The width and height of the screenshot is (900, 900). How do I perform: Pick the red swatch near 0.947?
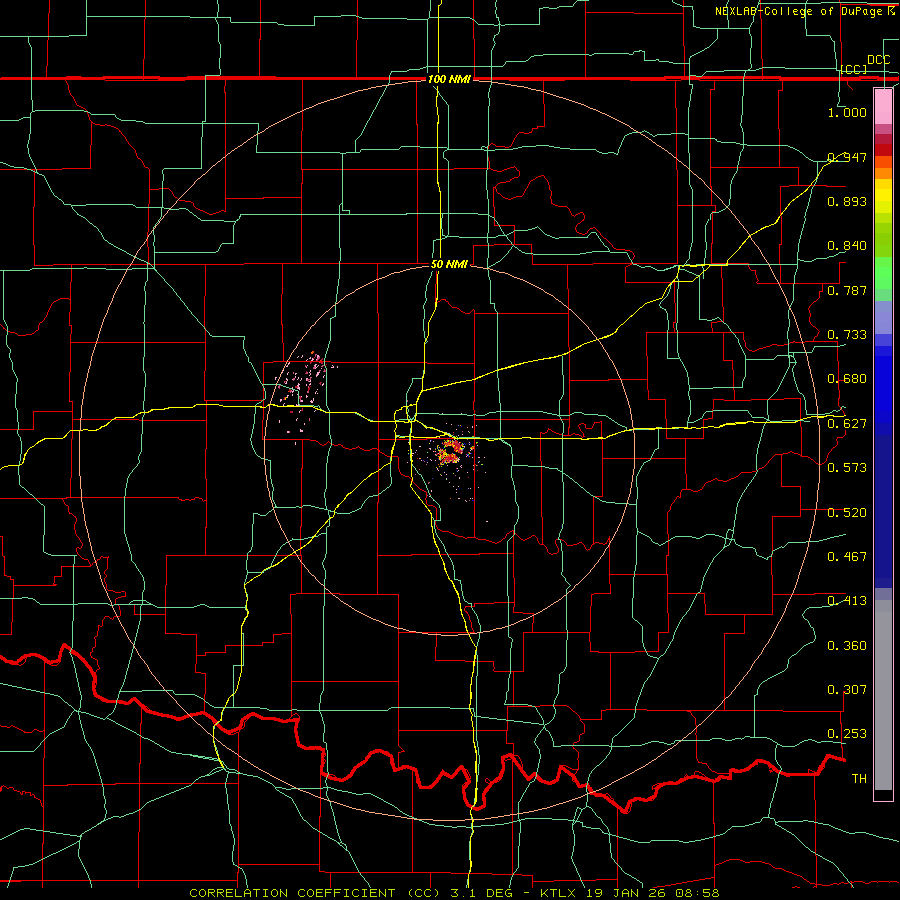coord(883,150)
